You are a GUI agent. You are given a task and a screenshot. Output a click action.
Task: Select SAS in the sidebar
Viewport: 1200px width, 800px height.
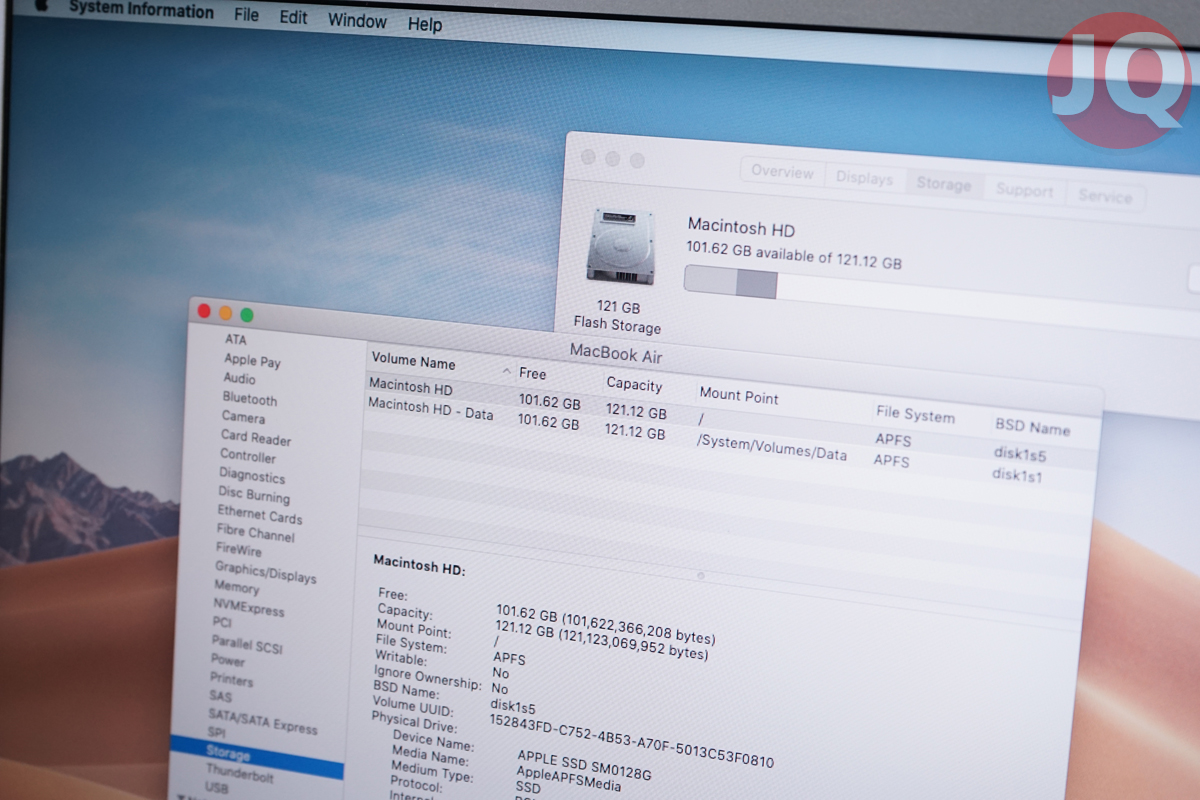click(x=219, y=696)
